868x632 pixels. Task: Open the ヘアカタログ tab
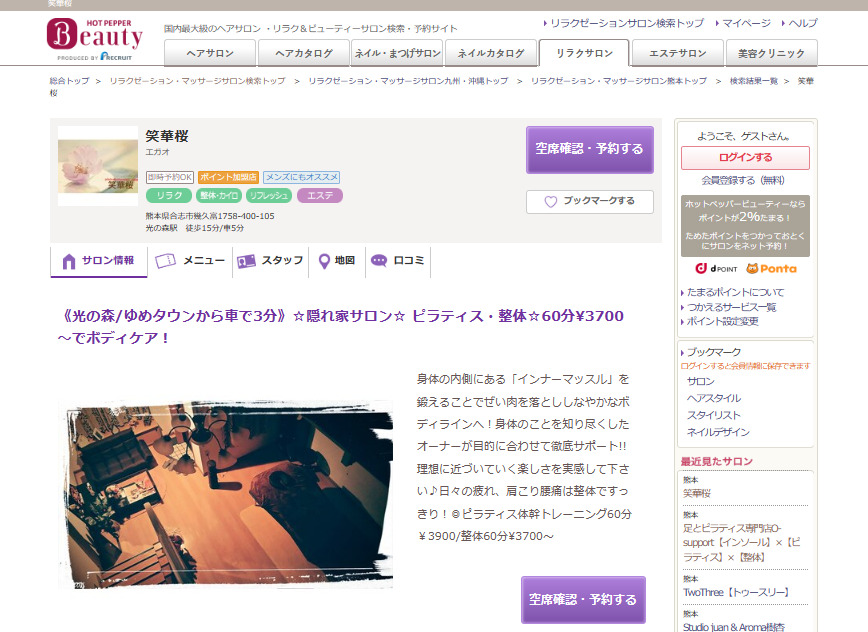click(x=304, y=53)
